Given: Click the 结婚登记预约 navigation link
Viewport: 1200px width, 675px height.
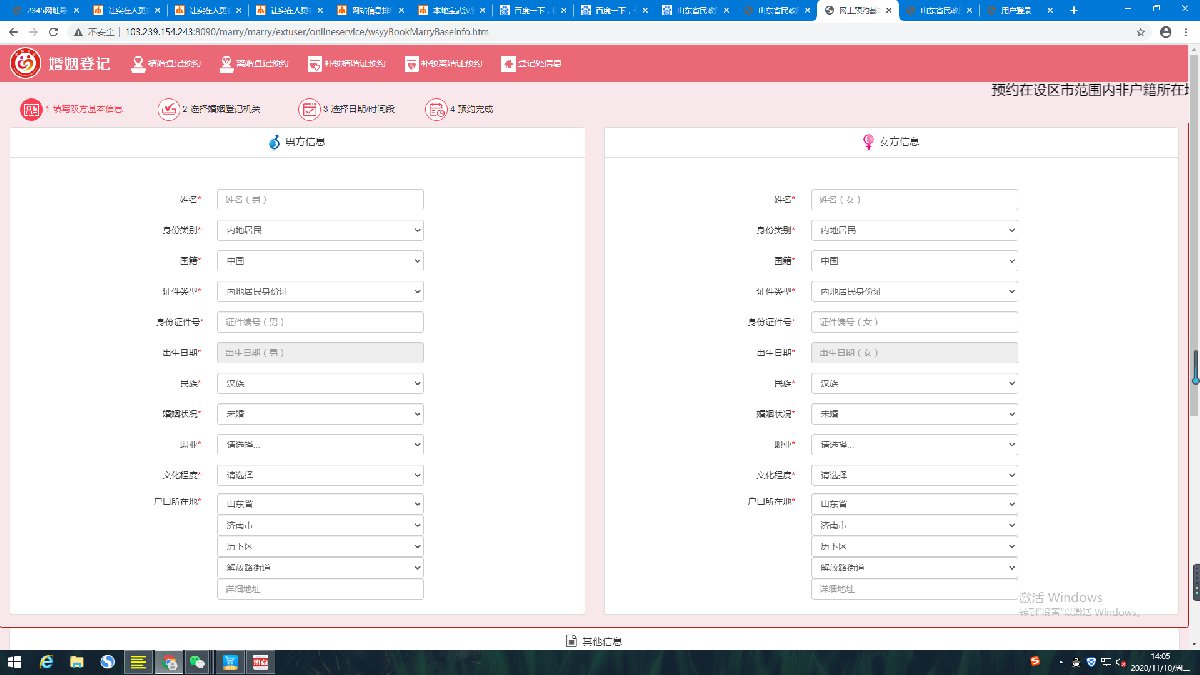Looking at the screenshot, I should (x=166, y=64).
